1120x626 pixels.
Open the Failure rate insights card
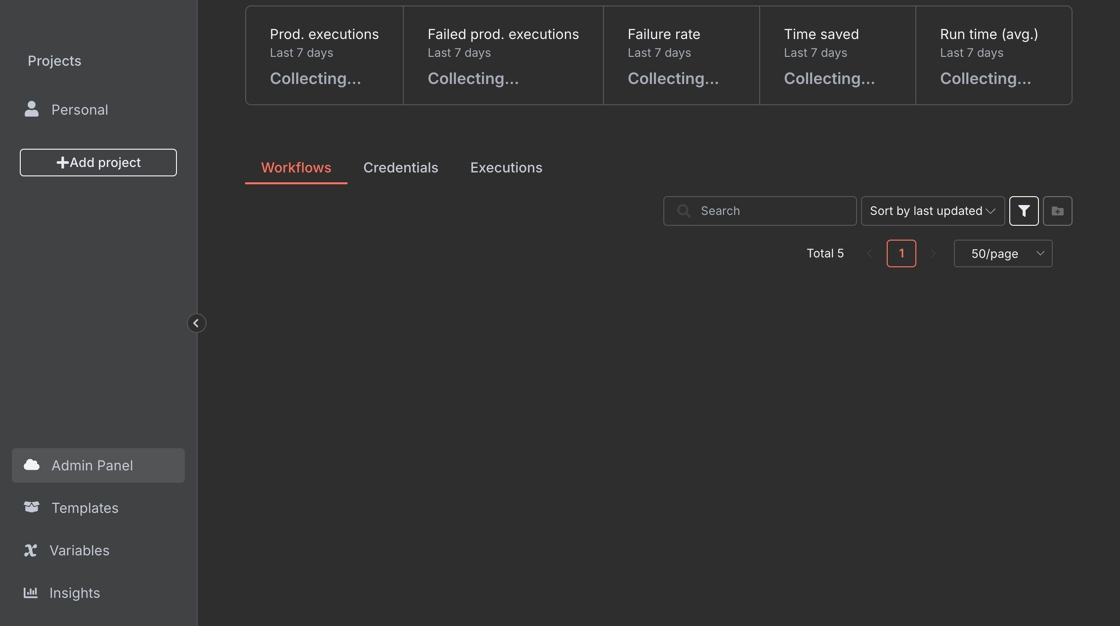click(681, 56)
